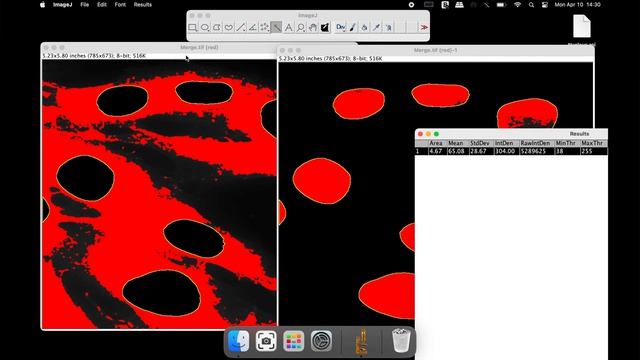Open the Dev developer menu tool

pos(340,27)
